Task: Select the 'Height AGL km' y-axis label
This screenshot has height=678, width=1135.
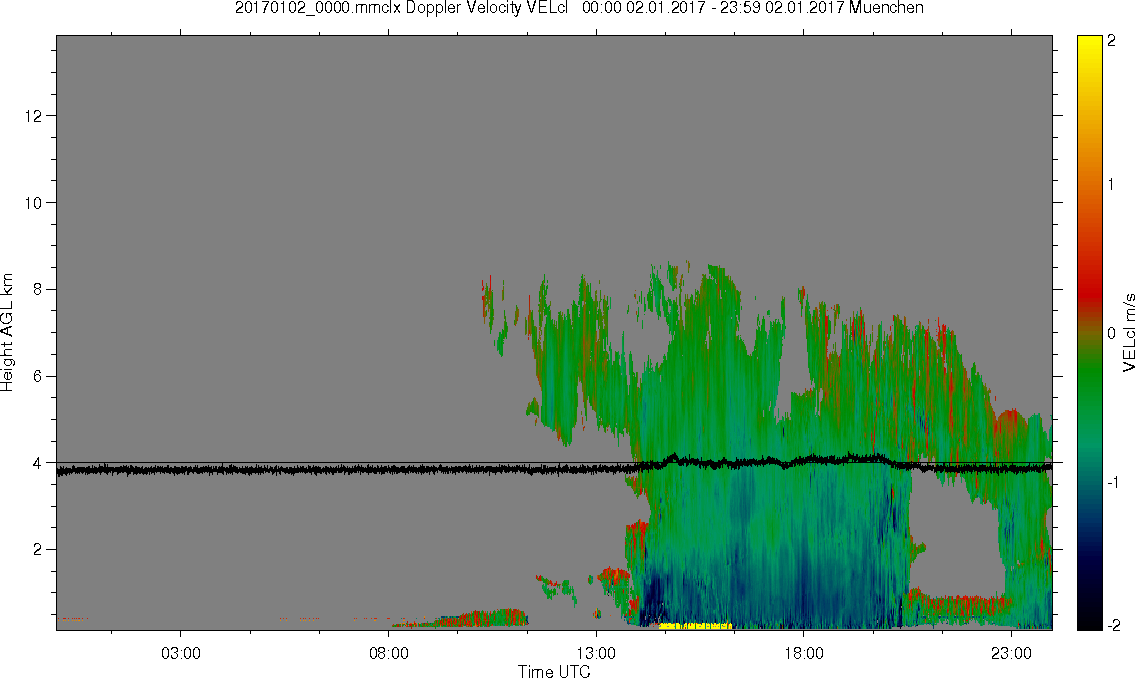Action: (x=7, y=333)
